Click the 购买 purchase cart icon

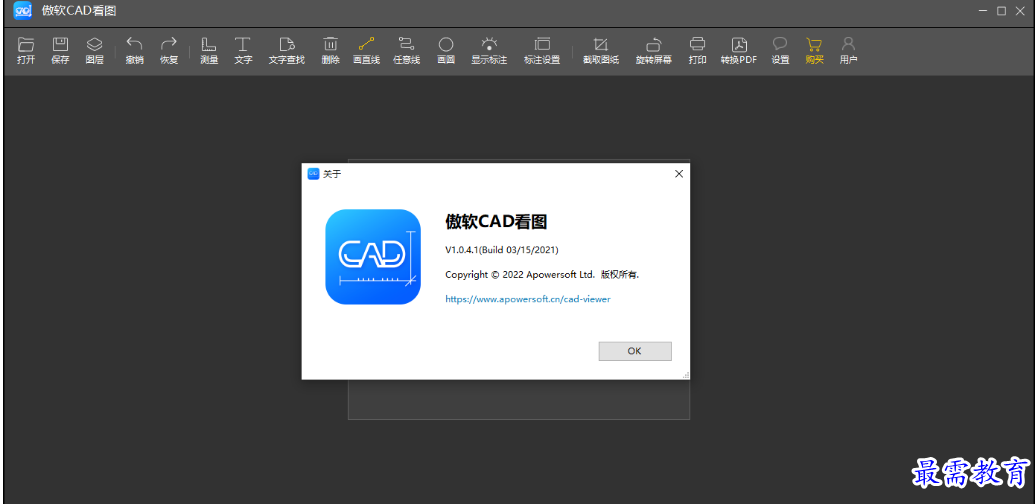(814, 51)
